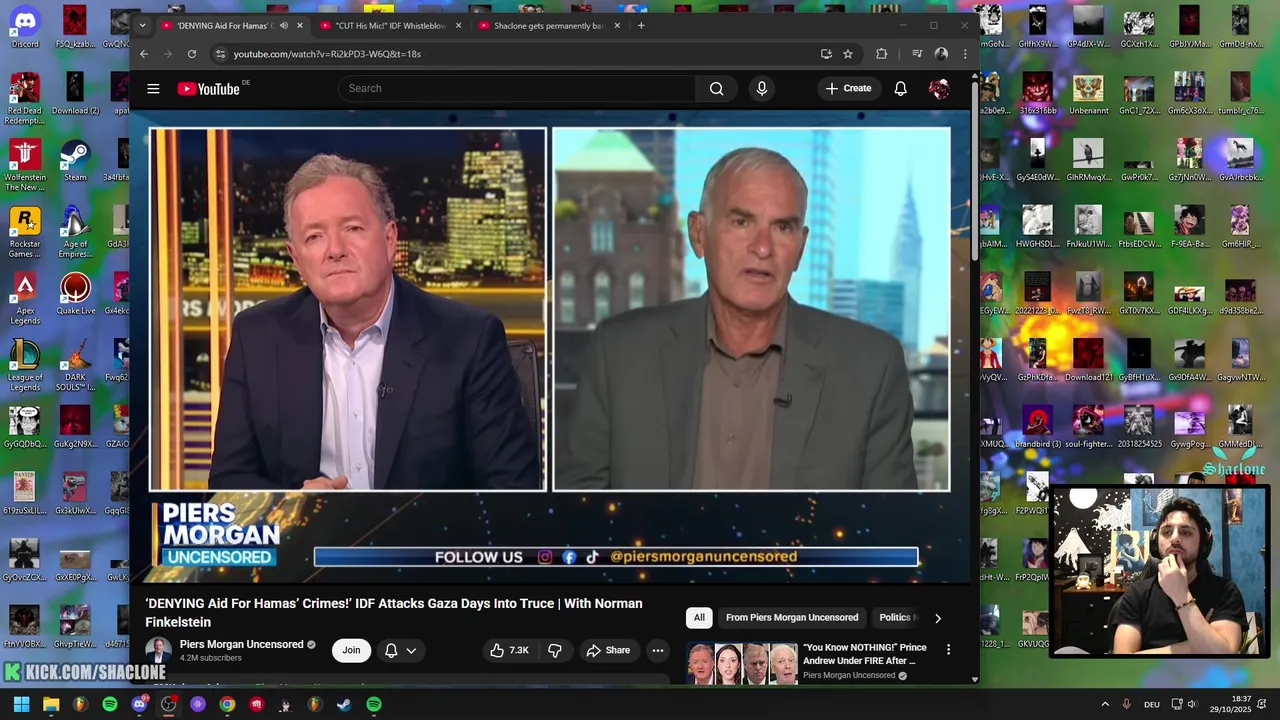Focus the YouTube search field

click(x=517, y=89)
